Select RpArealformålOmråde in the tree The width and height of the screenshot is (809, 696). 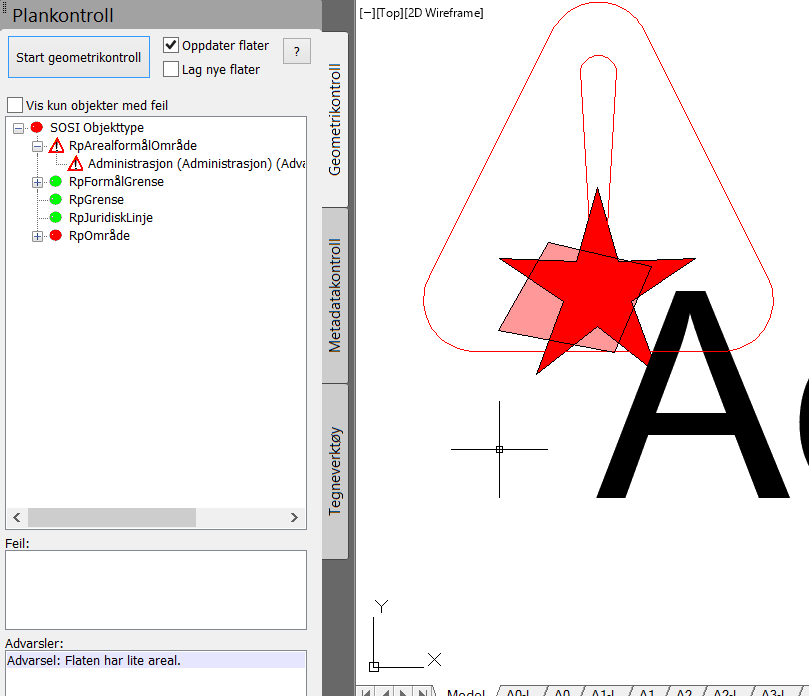pyautogui.click(x=133, y=145)
